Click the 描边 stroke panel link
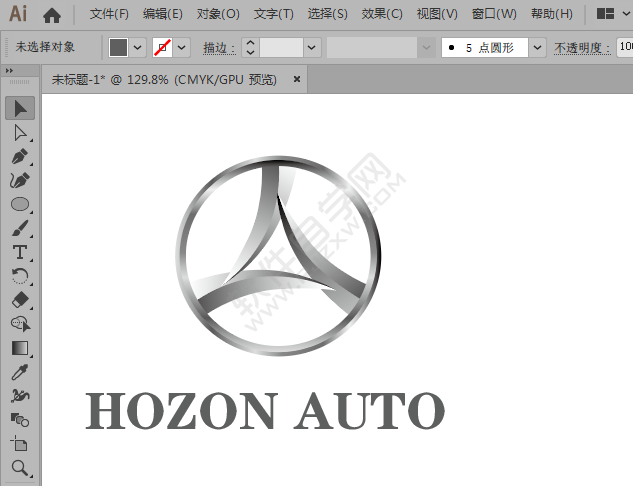Viewport: 633px width, 486px height. pyautogui.click(x=219, y=48)
